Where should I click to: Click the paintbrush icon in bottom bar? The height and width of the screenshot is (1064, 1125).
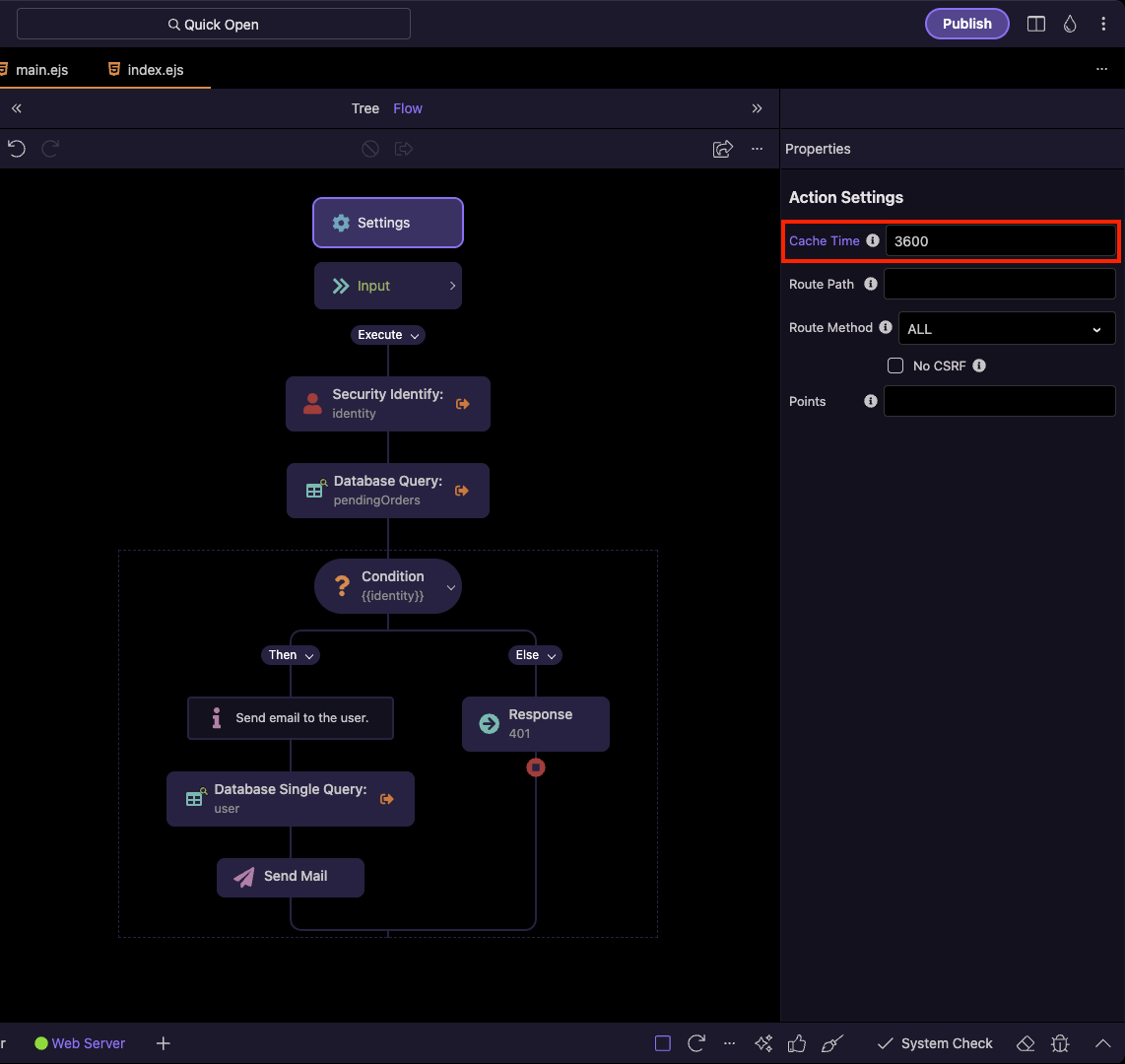pyautogui.click(x=832, y=1043)
